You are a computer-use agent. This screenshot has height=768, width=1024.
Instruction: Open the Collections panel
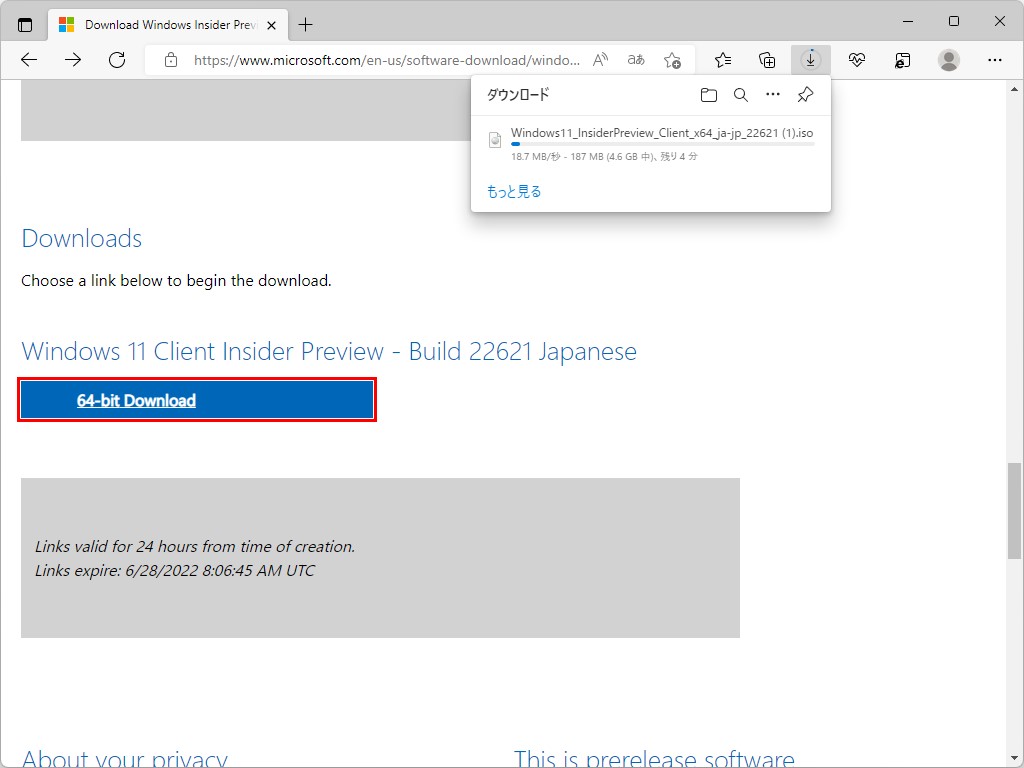click(767, 60)
